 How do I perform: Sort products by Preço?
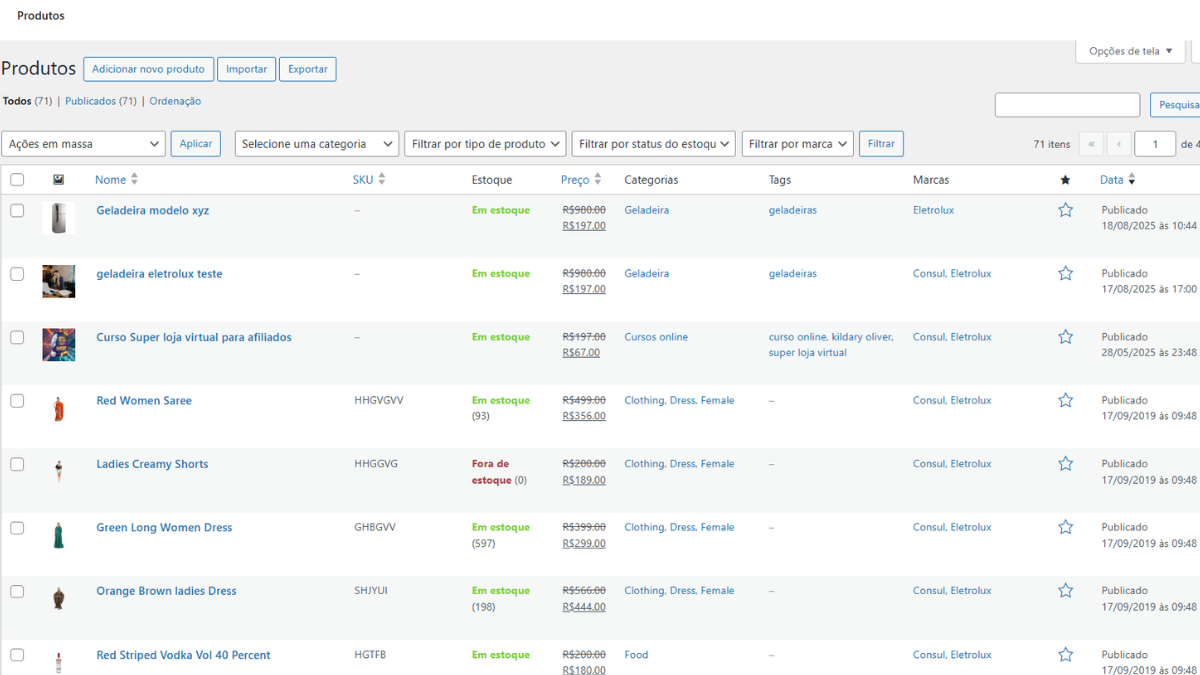[x=577, y=179]
